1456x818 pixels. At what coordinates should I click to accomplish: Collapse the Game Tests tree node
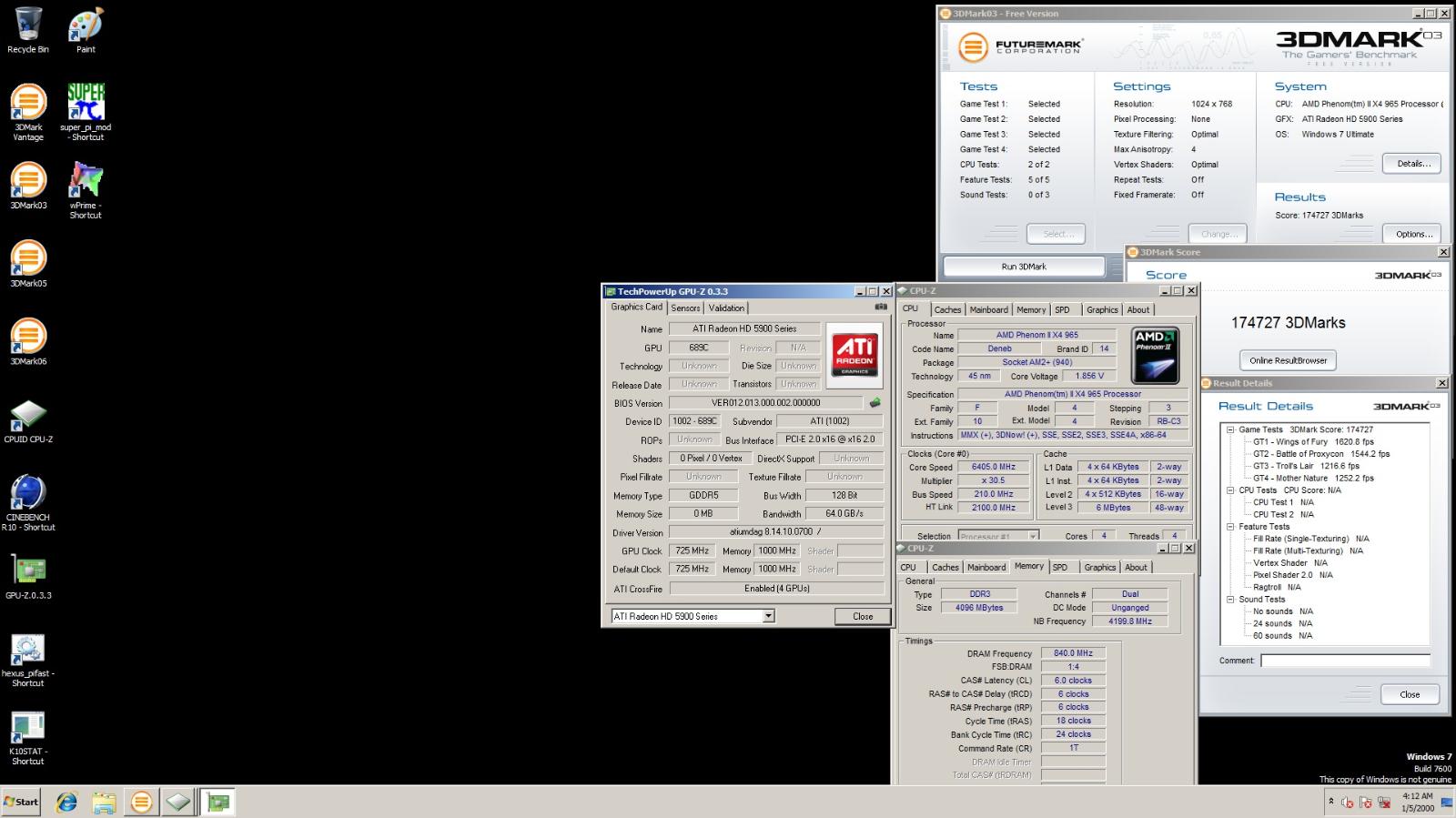[1230, 429]
